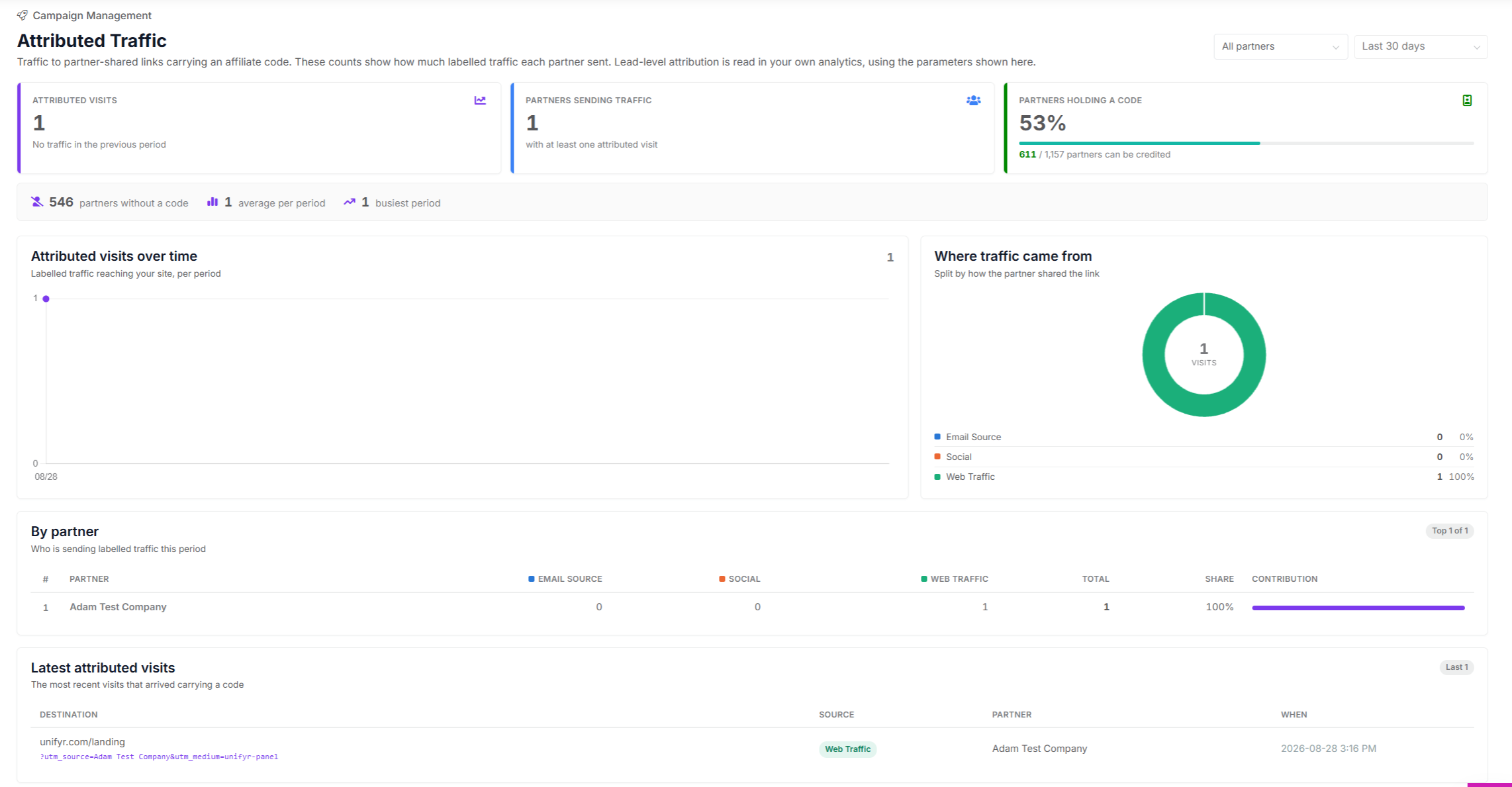Click the average per period bar icon

coord(213,202)
